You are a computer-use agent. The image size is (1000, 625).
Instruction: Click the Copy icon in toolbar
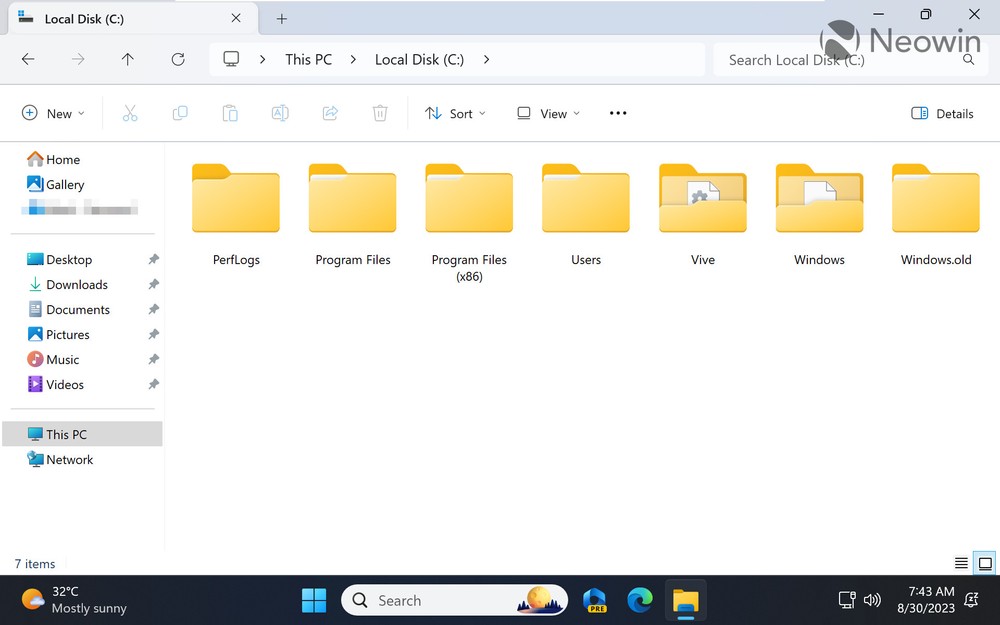180,114
